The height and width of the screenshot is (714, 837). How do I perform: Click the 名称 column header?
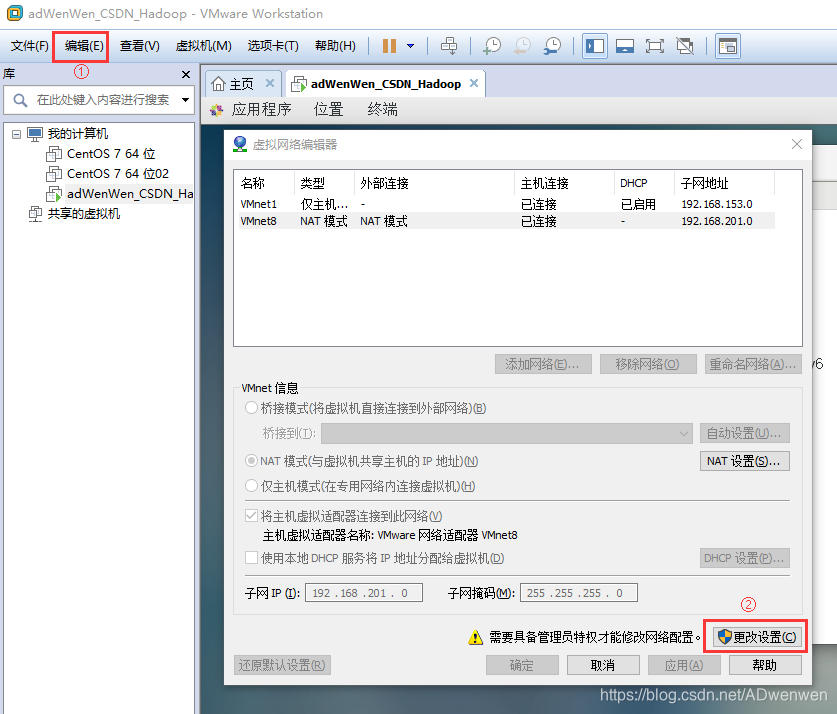pyautogui.click(x=265, y=184)
